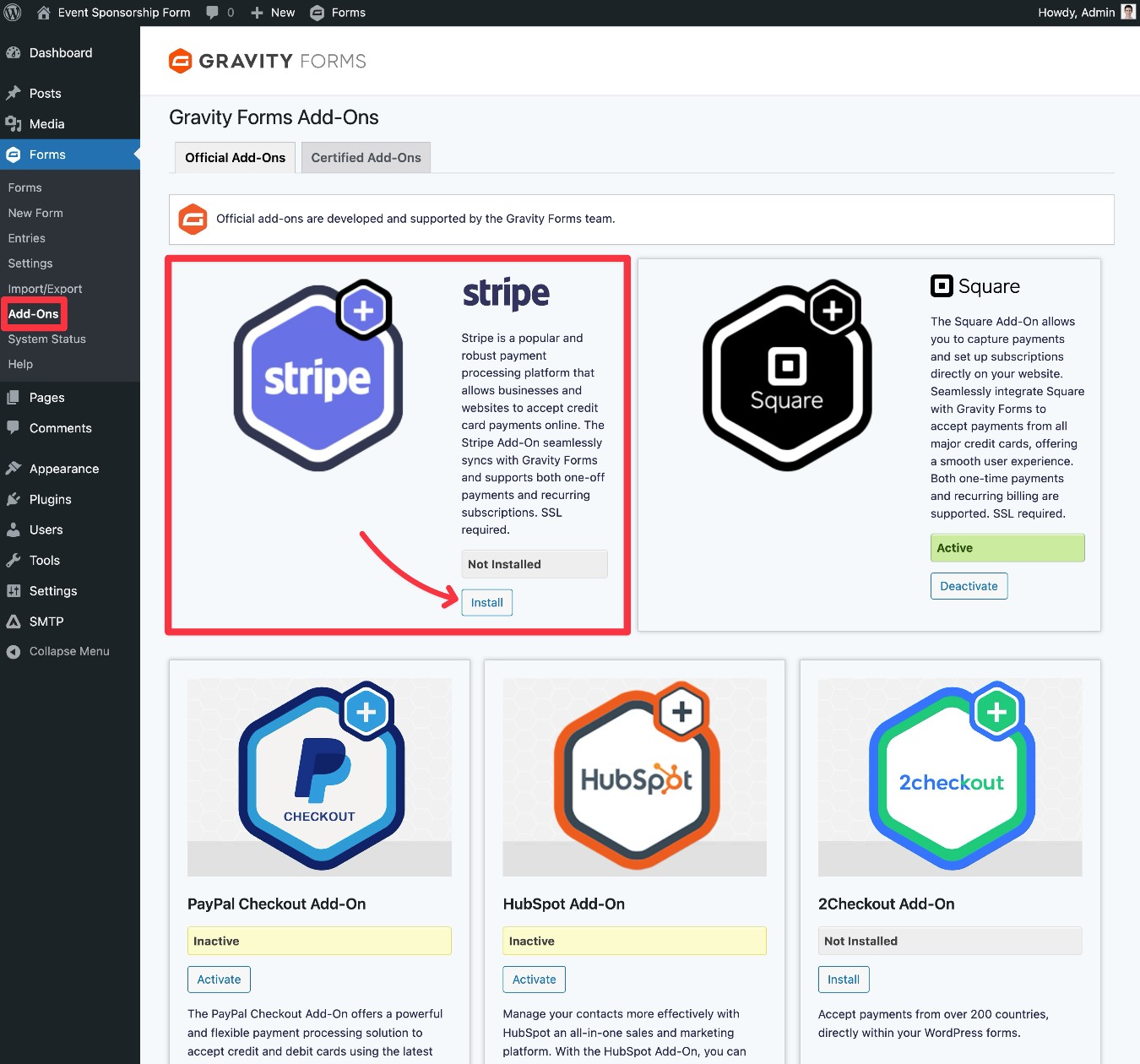
Task: Select the 2checkout add-on icon
Action: [x=949, y=775]
